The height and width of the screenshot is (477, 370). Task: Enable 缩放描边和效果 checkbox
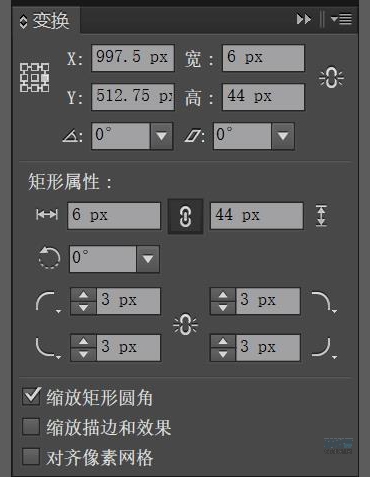(x=31, y=427)
